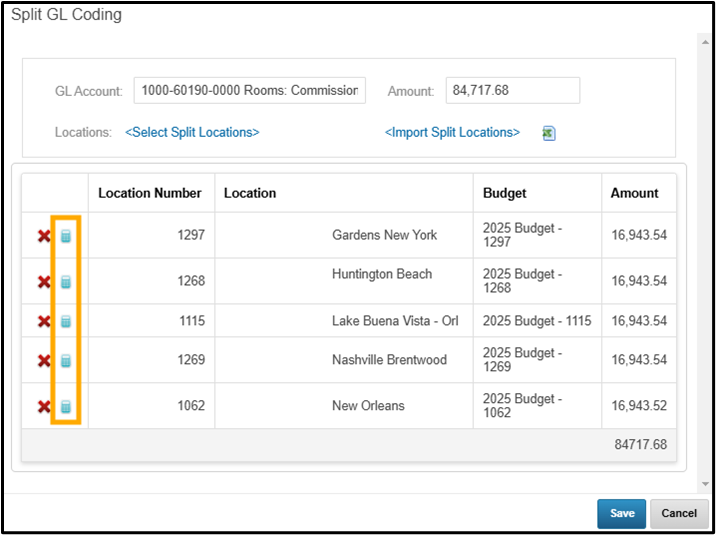Viewport: 716px width, 535px height.
Task: Remove the Lake Buena Vista row
Action: tap(44, 321)
